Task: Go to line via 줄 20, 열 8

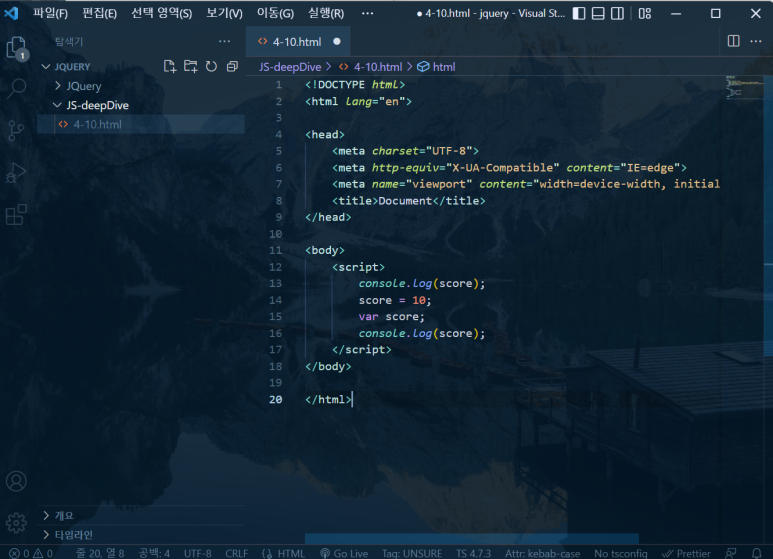Action: [x=100, y=554]
